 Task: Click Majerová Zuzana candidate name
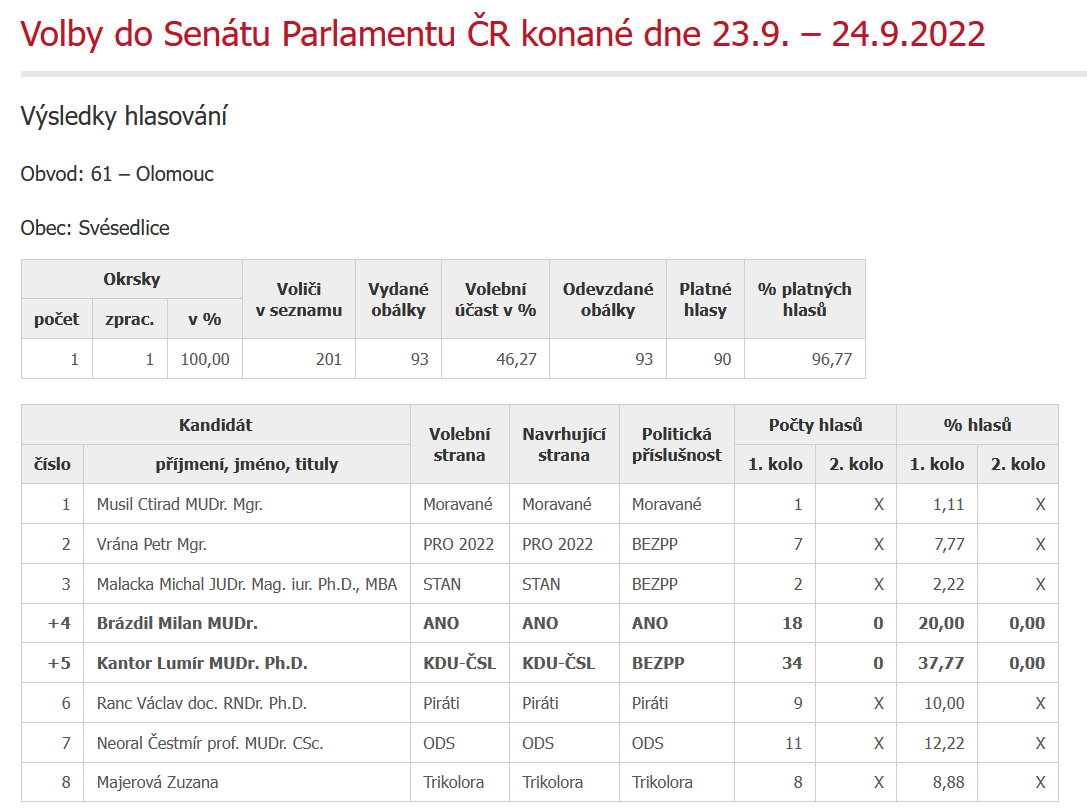coord(157,782)
